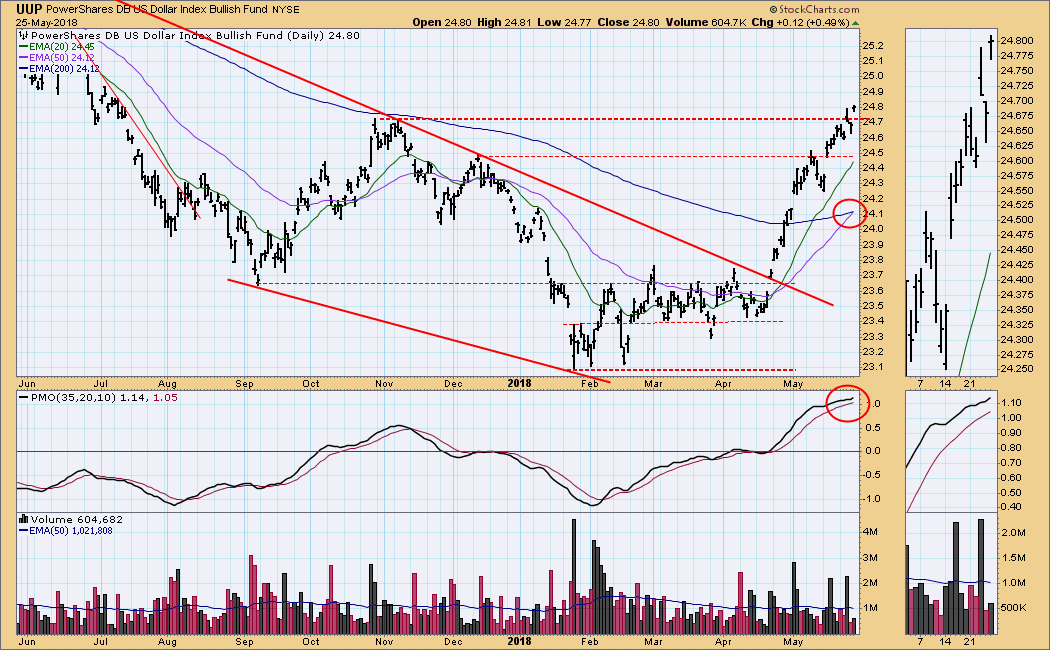This screenshot has width=1050, height=650.
Task: Click the price bar icon beside the Daily legend
Action: pos(24,35)
